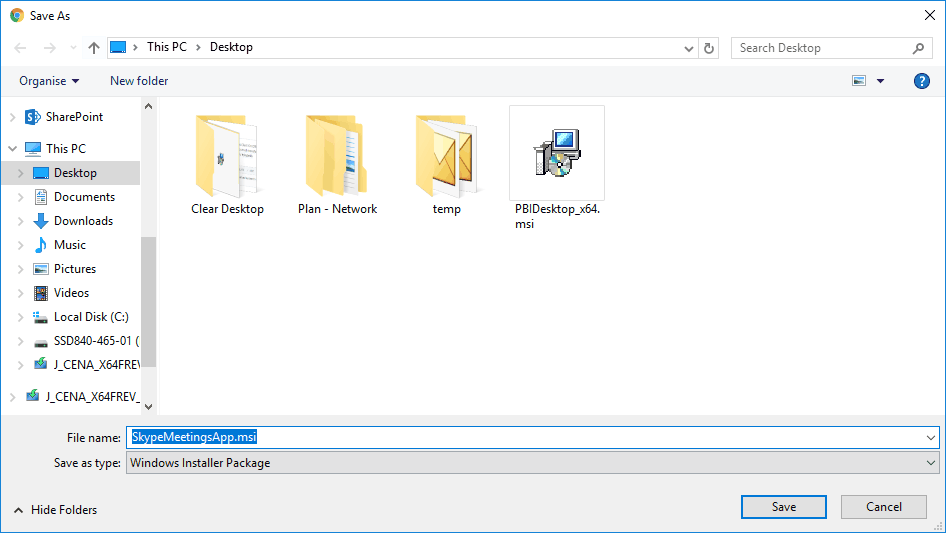Click the Up one level arrow

[x=94, y=48]
